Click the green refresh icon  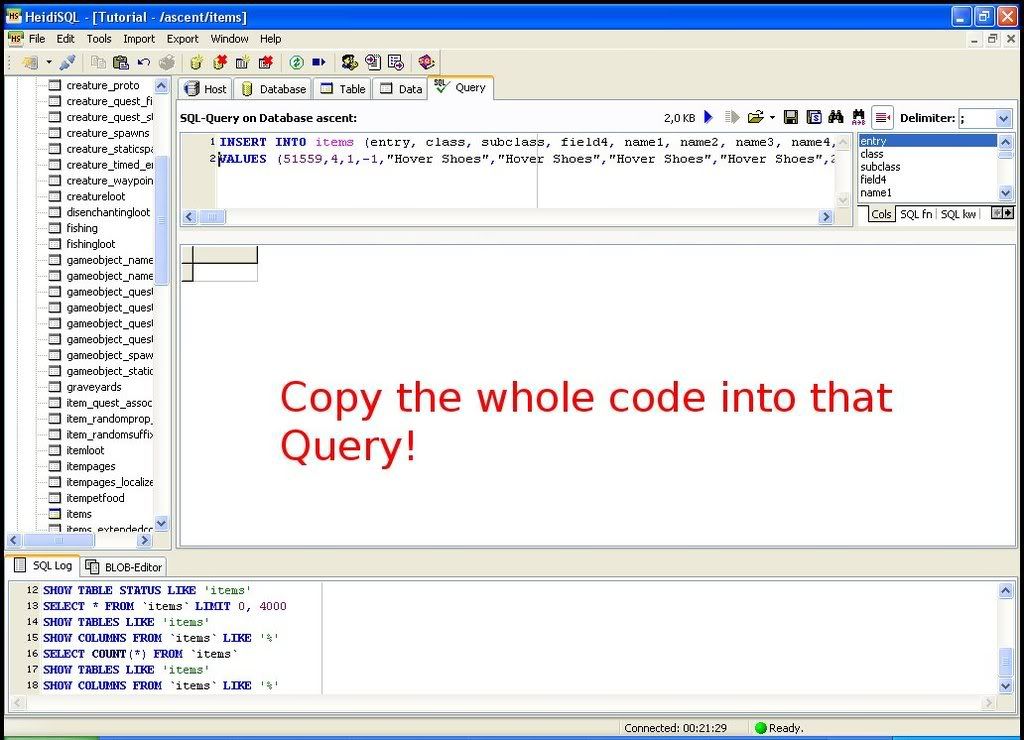point(296,63)
